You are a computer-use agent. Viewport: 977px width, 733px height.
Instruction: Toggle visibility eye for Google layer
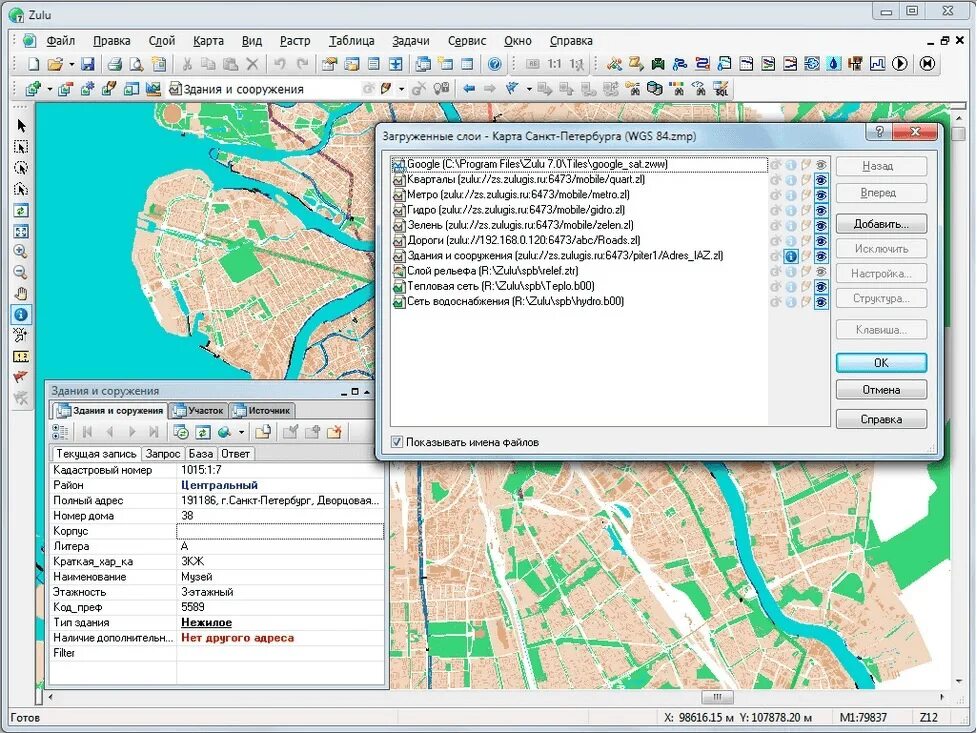(x=821, y=165)
